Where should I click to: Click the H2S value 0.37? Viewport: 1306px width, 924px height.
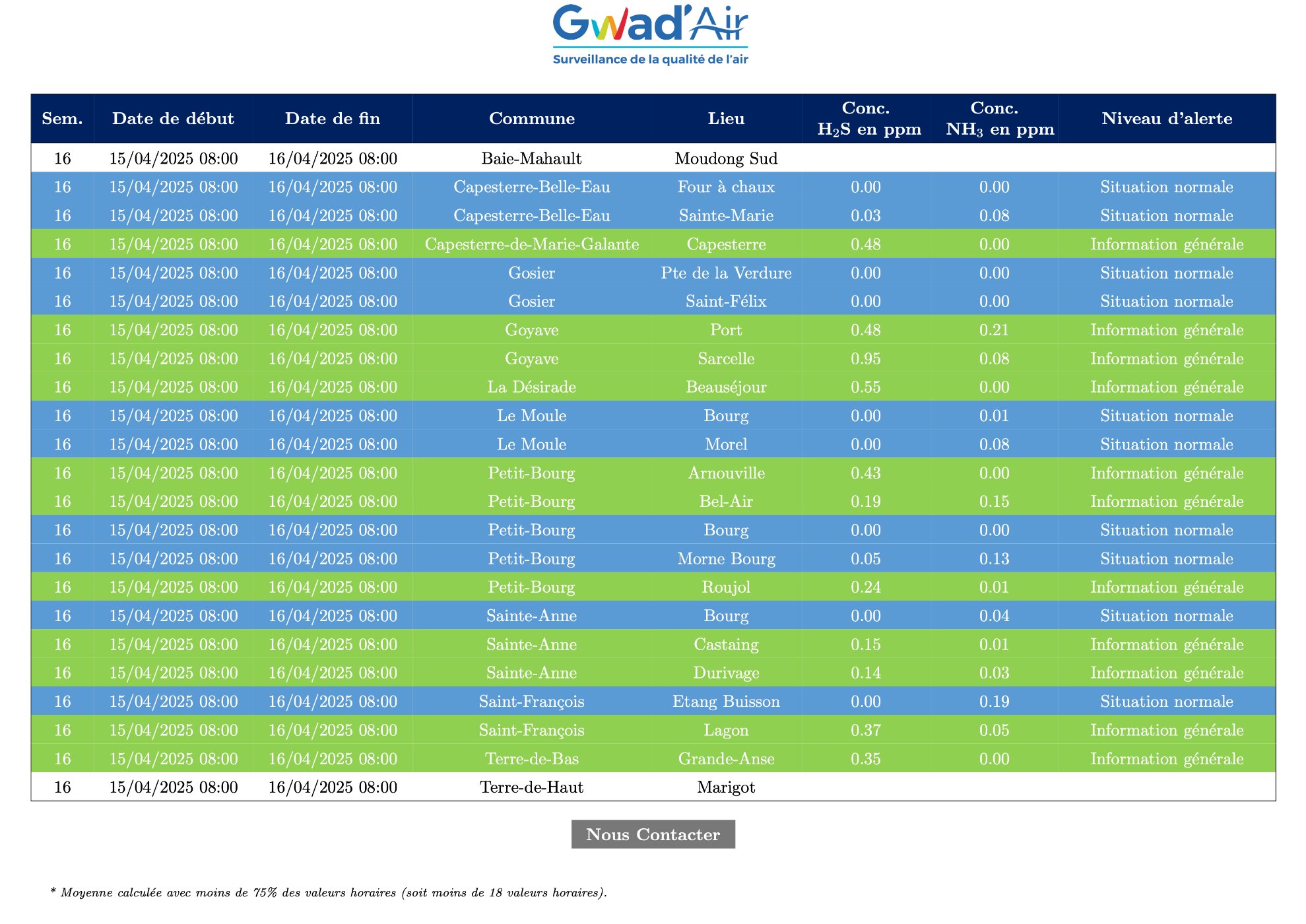pyautogui.click(x=866, y=730)
